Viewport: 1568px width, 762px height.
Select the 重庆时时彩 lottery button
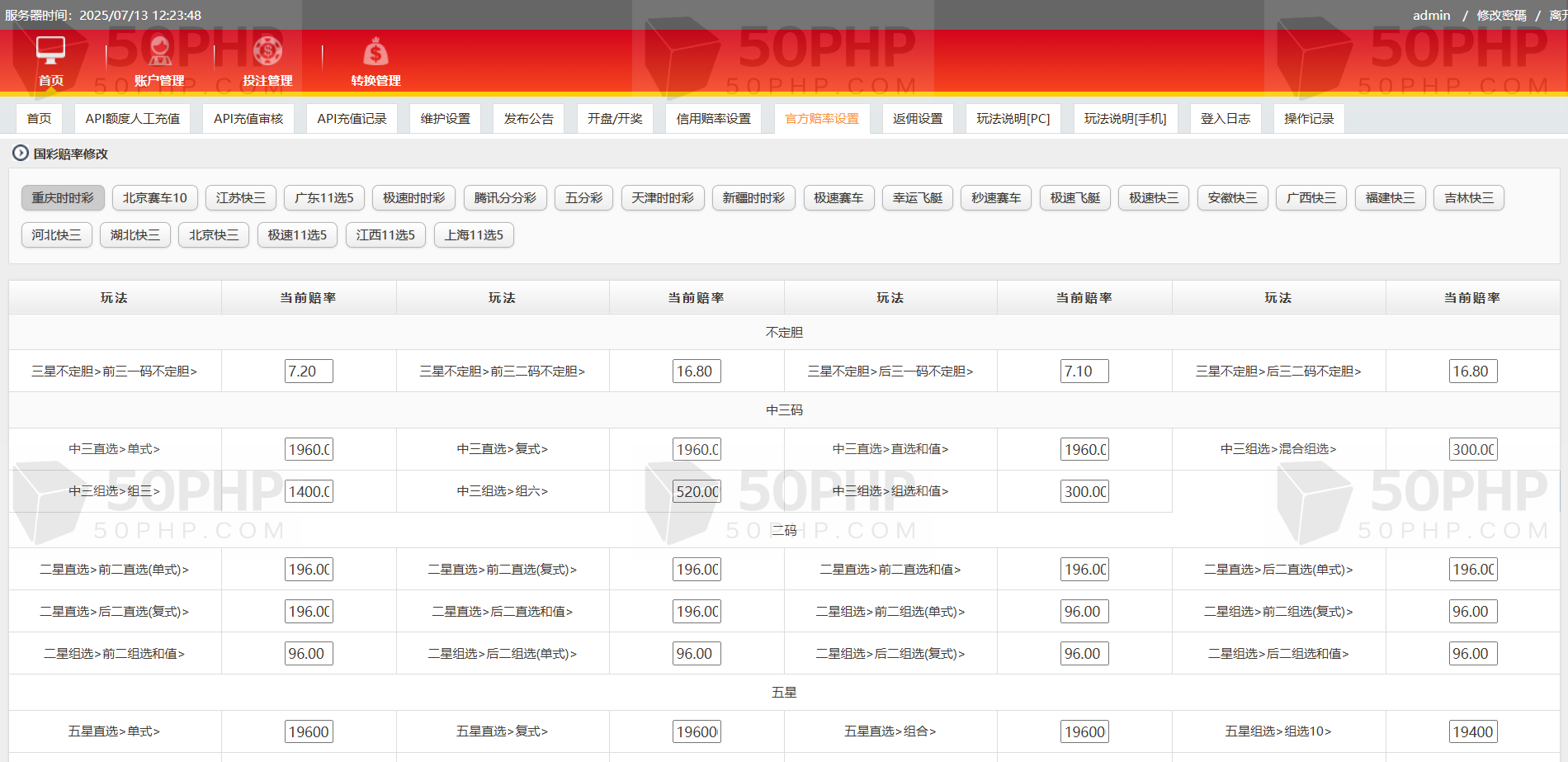(x=63, y=198)
